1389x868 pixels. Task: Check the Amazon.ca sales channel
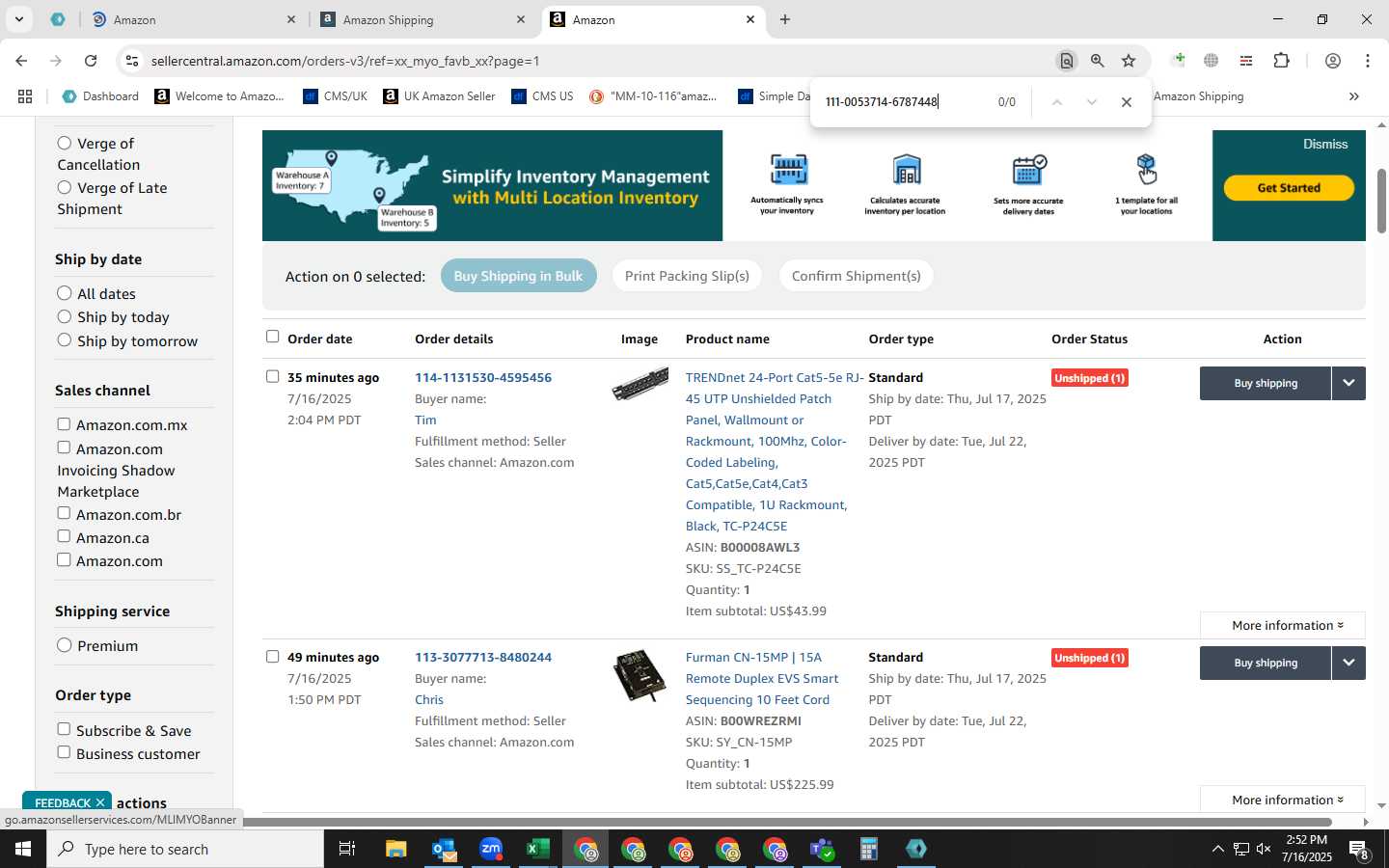pyautogui.click(x=64, y=536)
